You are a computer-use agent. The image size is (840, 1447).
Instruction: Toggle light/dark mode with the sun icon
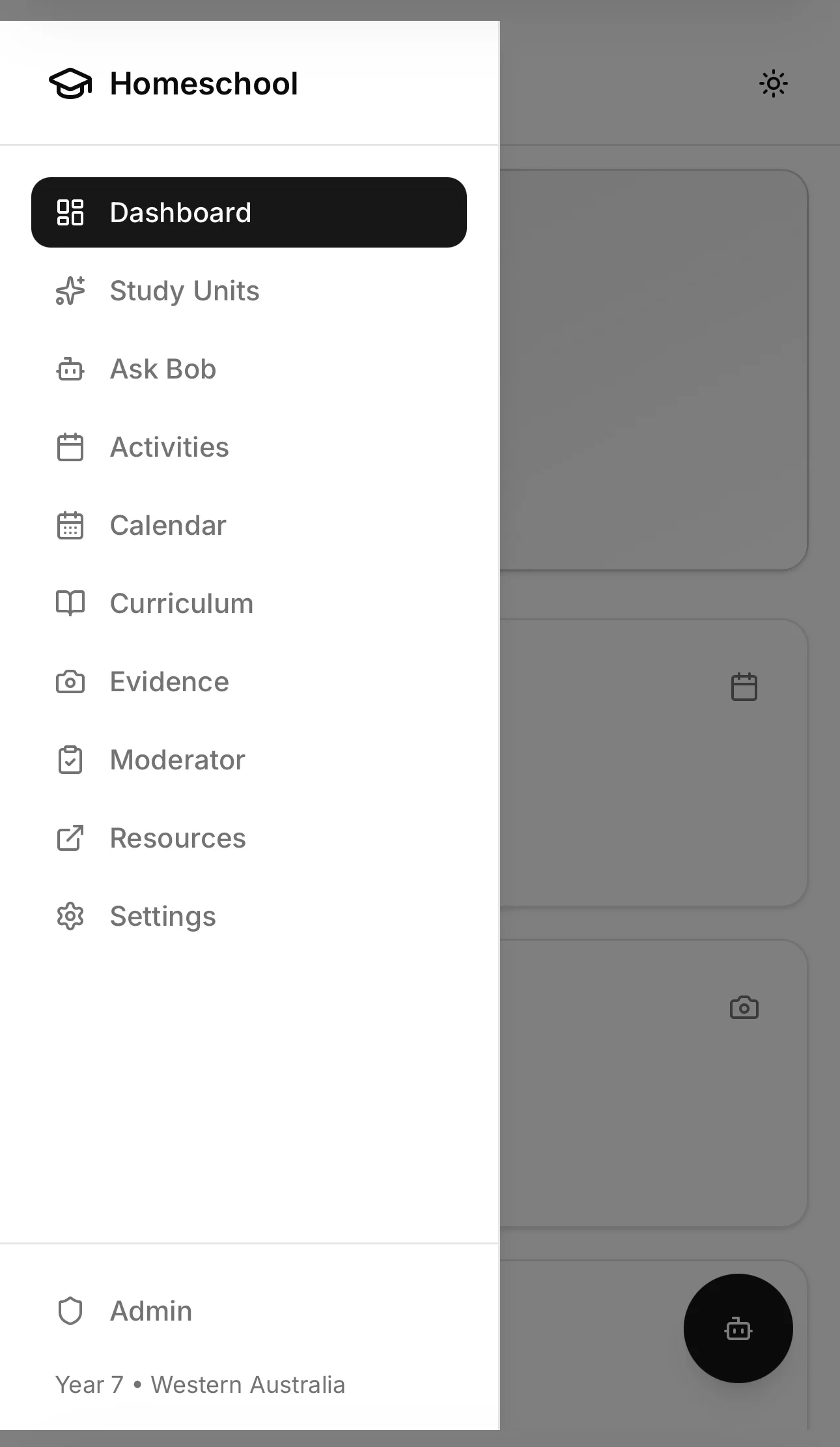[774, 83]
